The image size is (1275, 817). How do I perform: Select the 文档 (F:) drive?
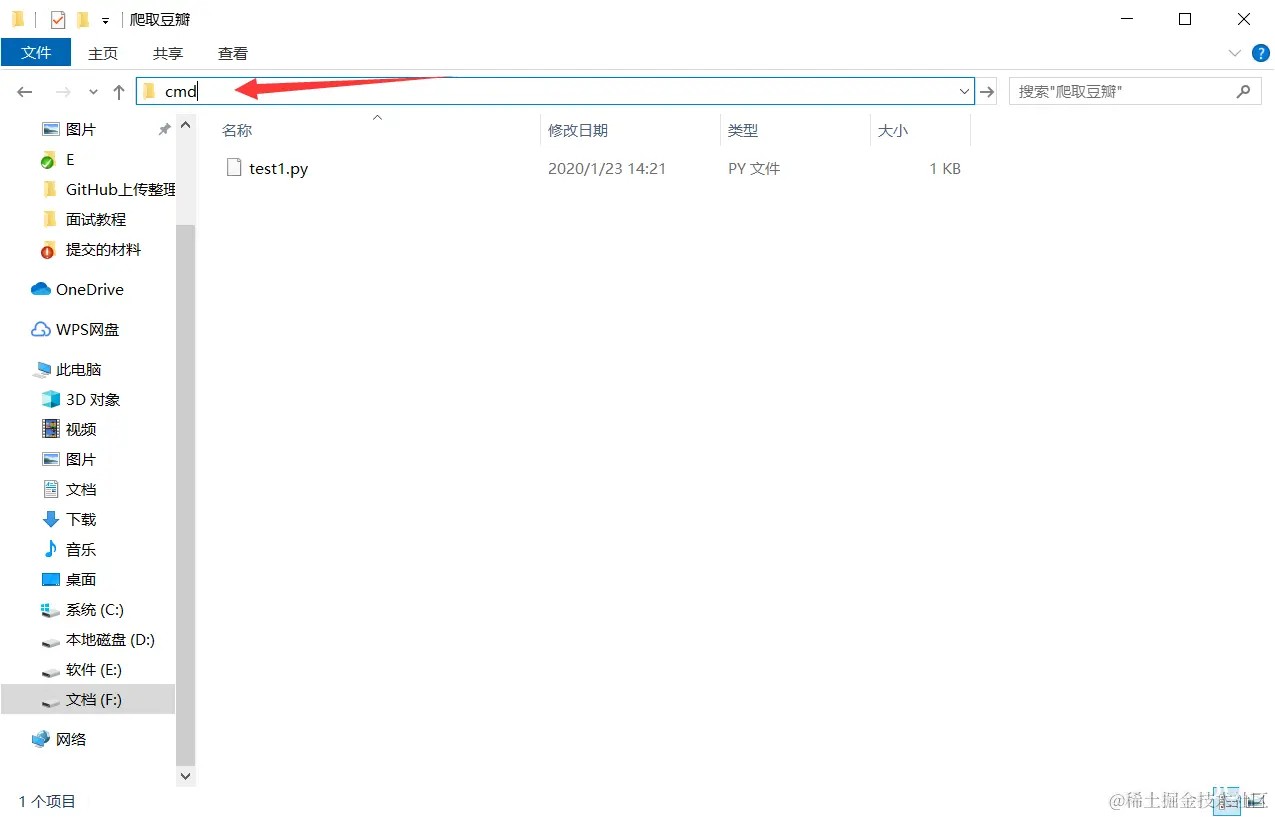94,700
